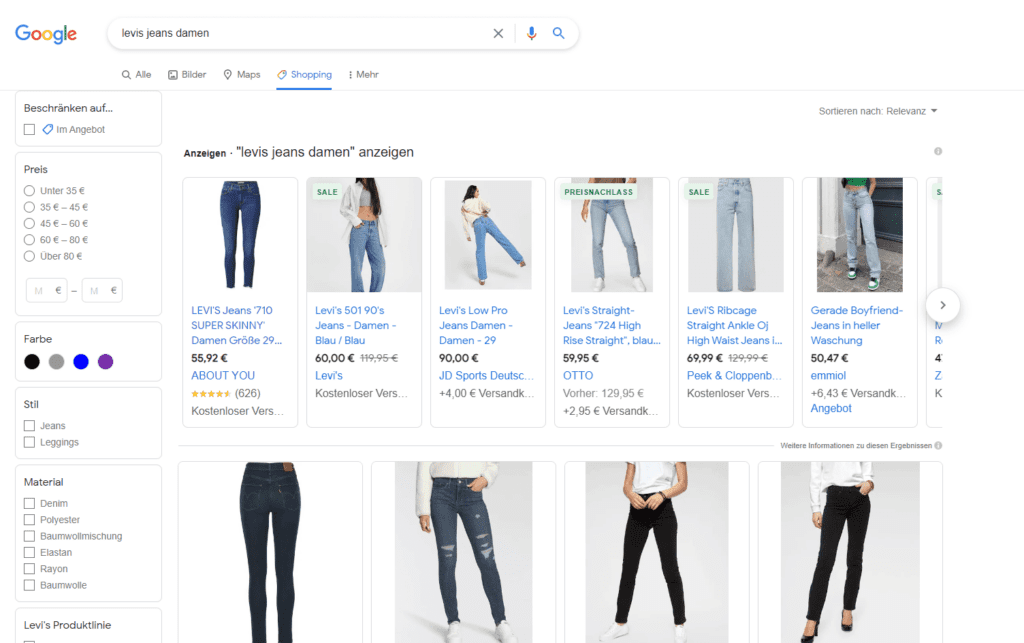Select price range '45 € – 60 €'
The height and width of the screenshot is (643, 1024).
(x=29, y=223)
